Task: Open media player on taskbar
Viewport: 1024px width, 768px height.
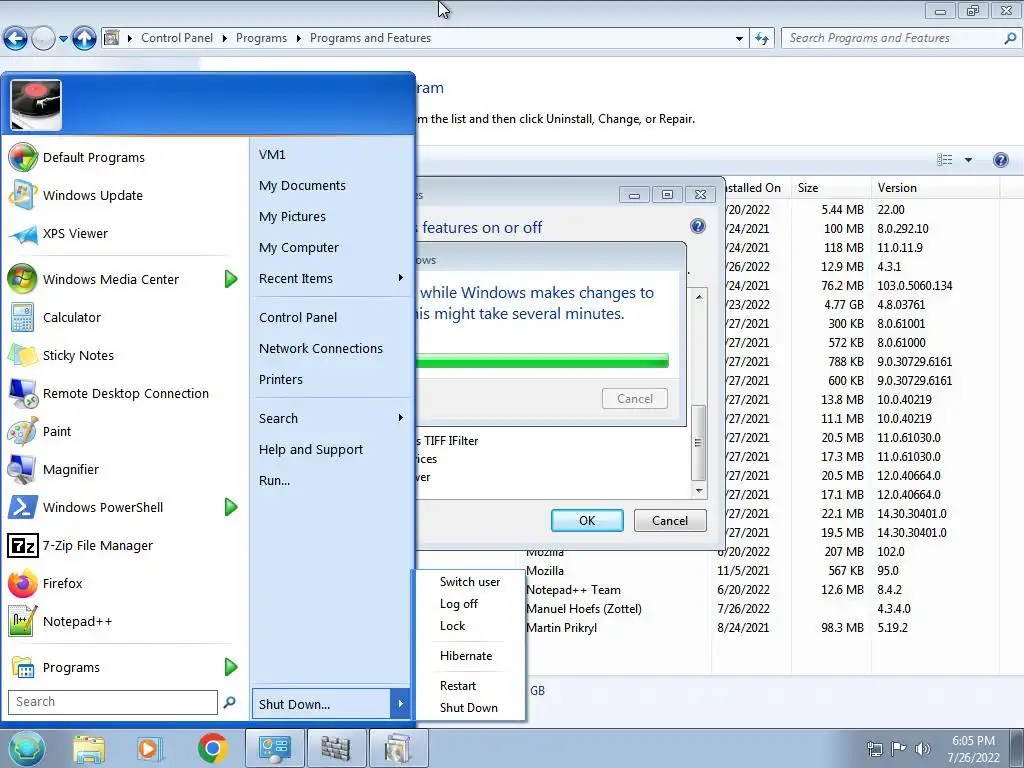Action: [x=149, y=748]
